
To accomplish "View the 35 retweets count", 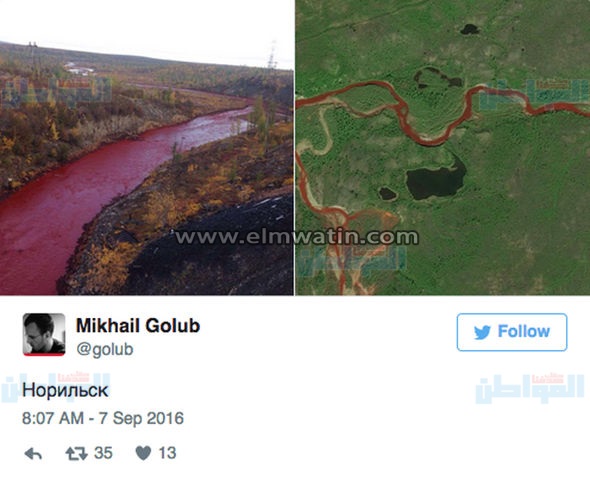I will (103, 453).
